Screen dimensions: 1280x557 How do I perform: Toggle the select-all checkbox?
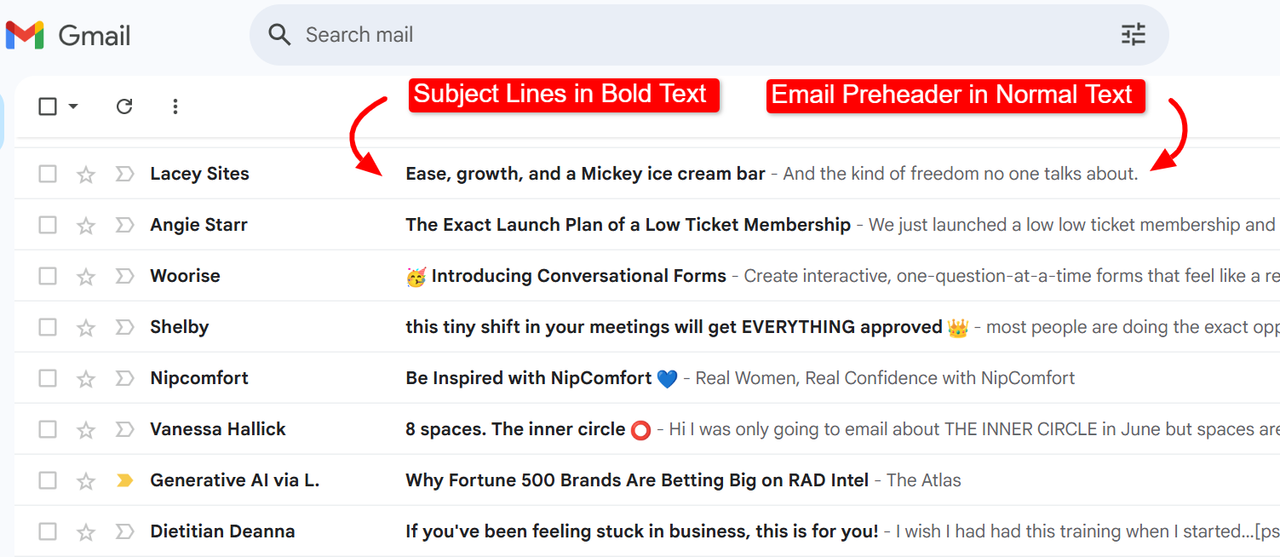pos(47,106)
